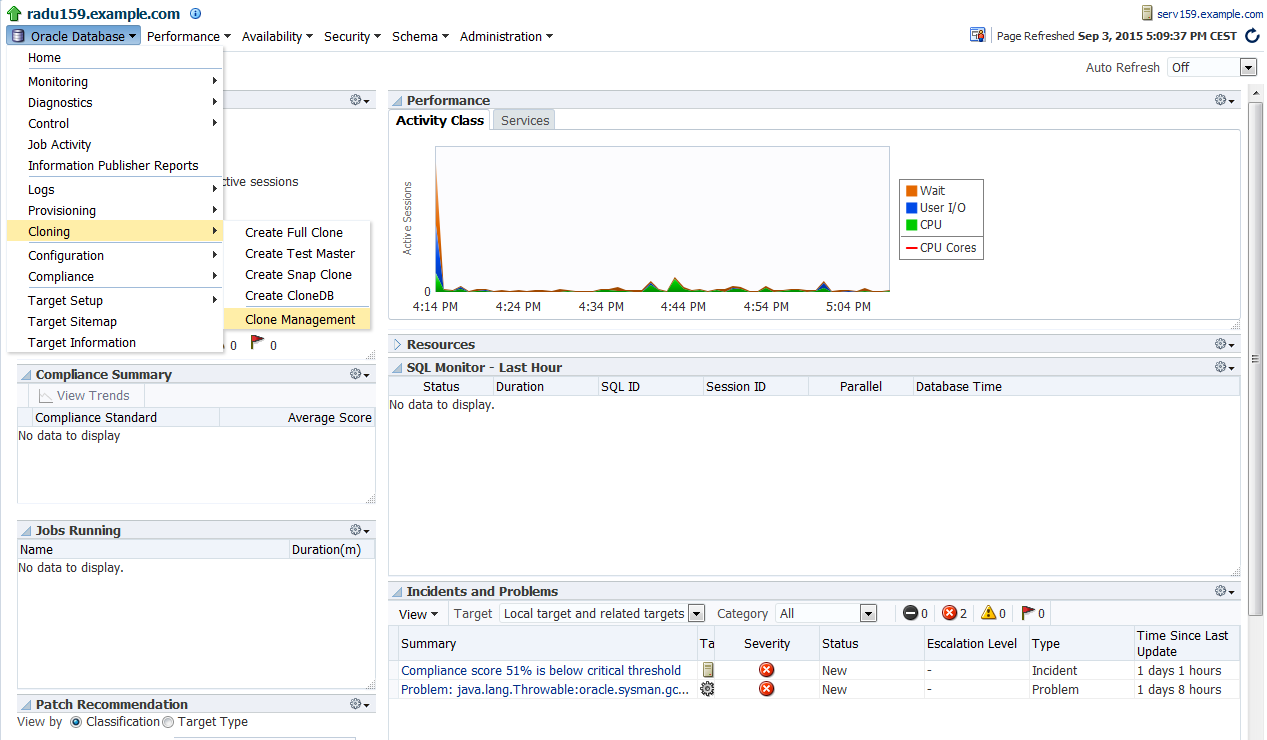Open the Compliance score 51% incident link
Screen dimensions: 1267x740
(x=541, y=670)
